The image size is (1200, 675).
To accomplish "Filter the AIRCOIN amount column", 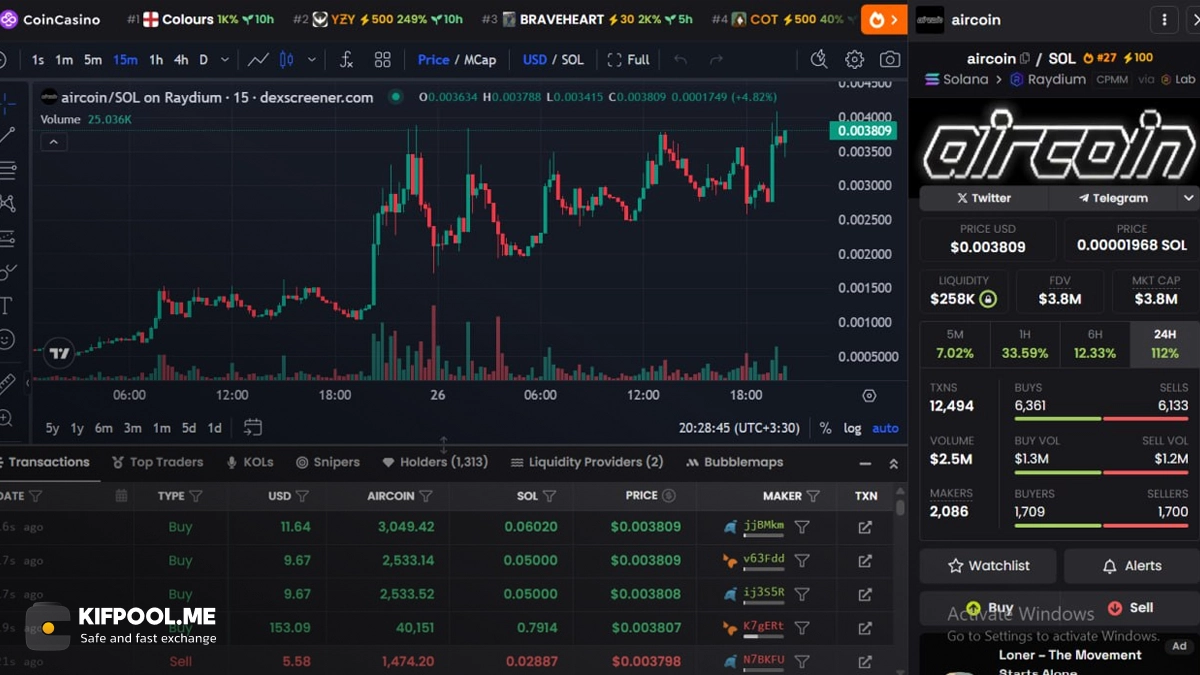I will [426, 496].
